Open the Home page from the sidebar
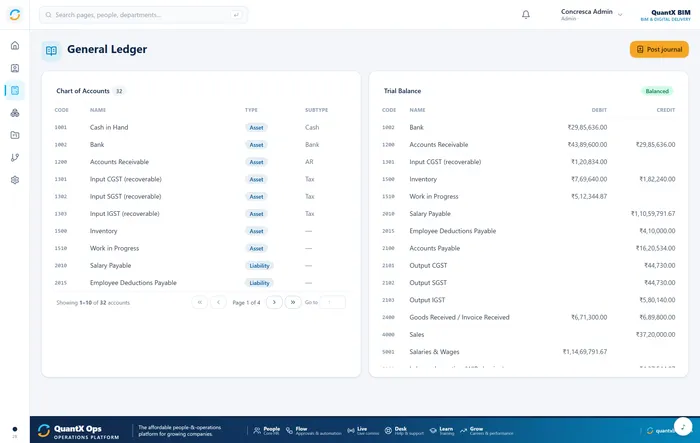The image size is (700, 443). click(x=15, y=46)
